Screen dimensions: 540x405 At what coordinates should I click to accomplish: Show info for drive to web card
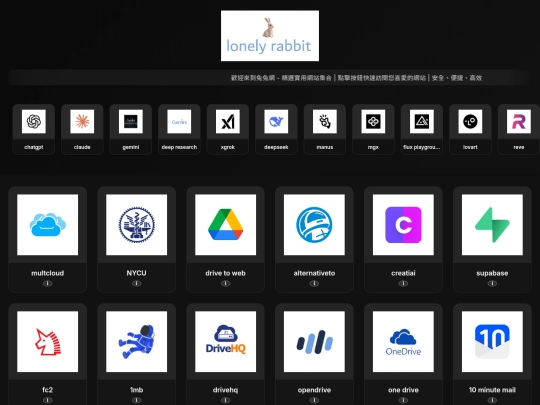226,283
